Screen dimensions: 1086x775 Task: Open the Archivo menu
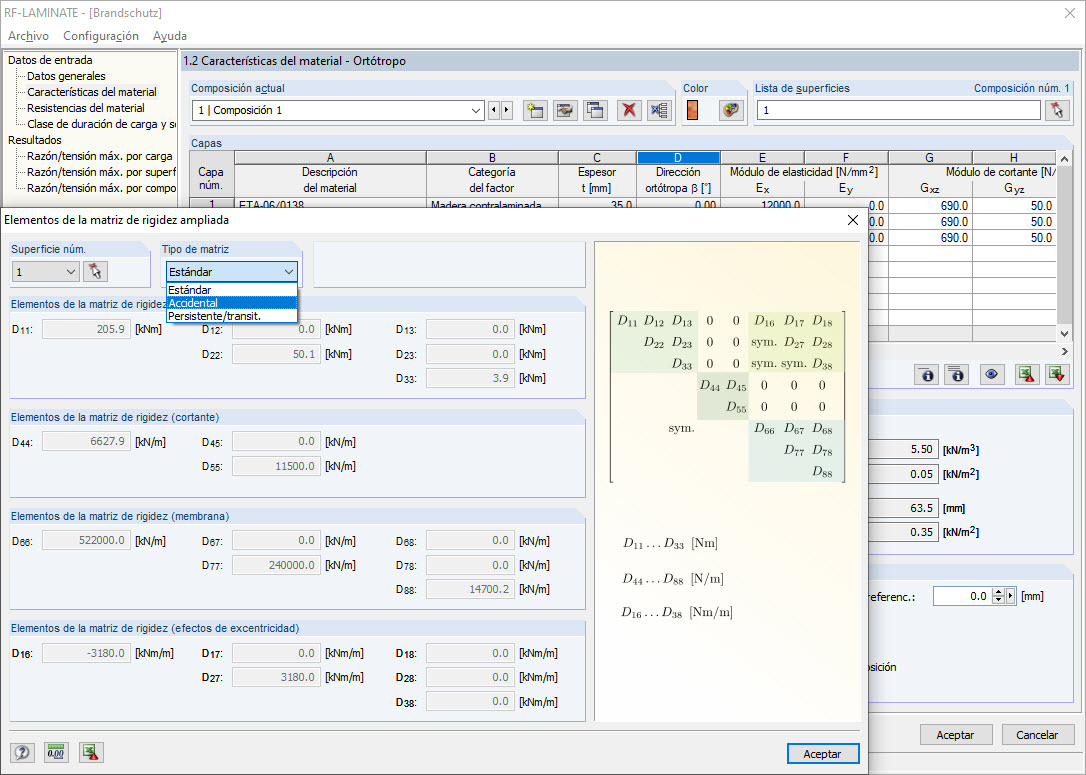point(28,36)
